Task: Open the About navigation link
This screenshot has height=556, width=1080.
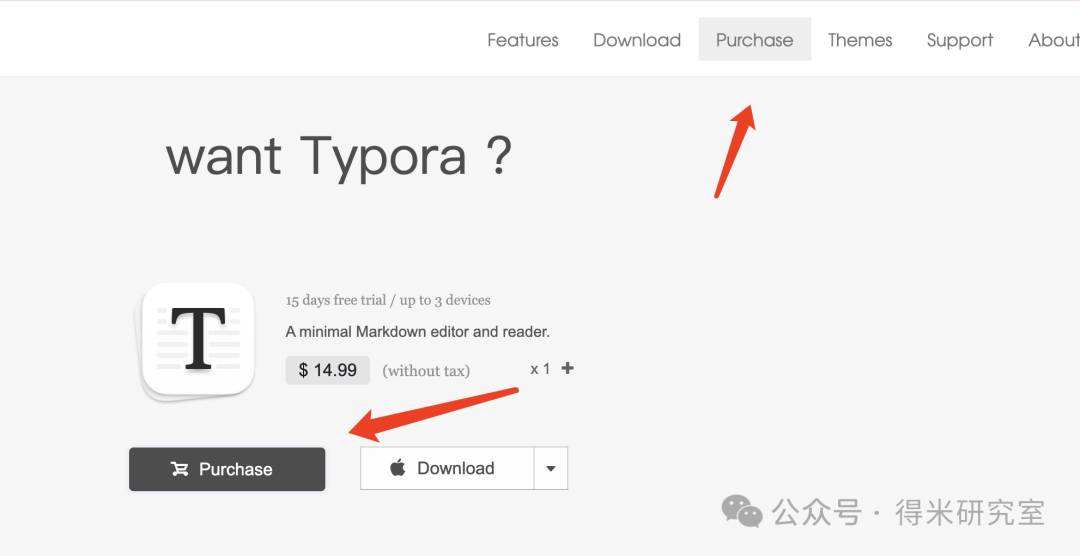Action: pos(1054,40)
